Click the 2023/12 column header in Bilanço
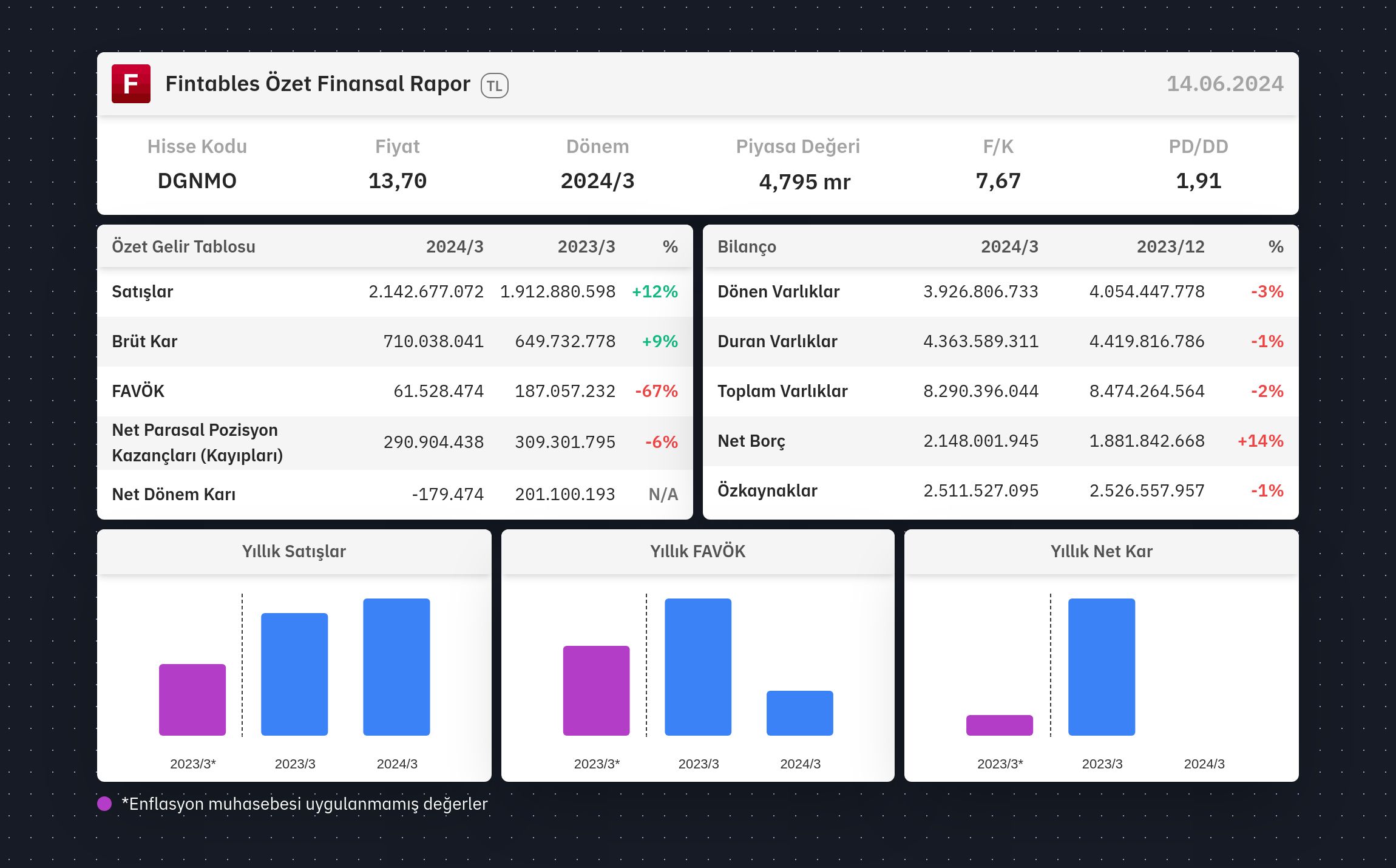Image resolution: width=1396 pixels, height=868 pixels. coord(1171,247)
